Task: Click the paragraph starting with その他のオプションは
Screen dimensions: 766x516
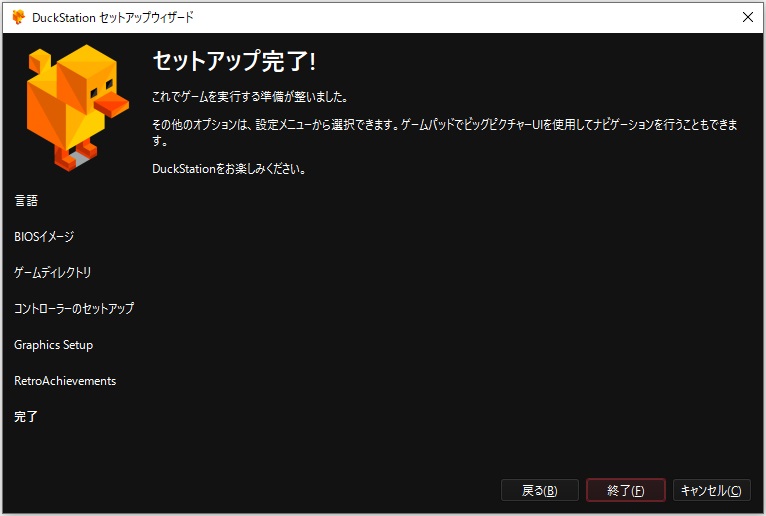Action: tap(445, 132)
